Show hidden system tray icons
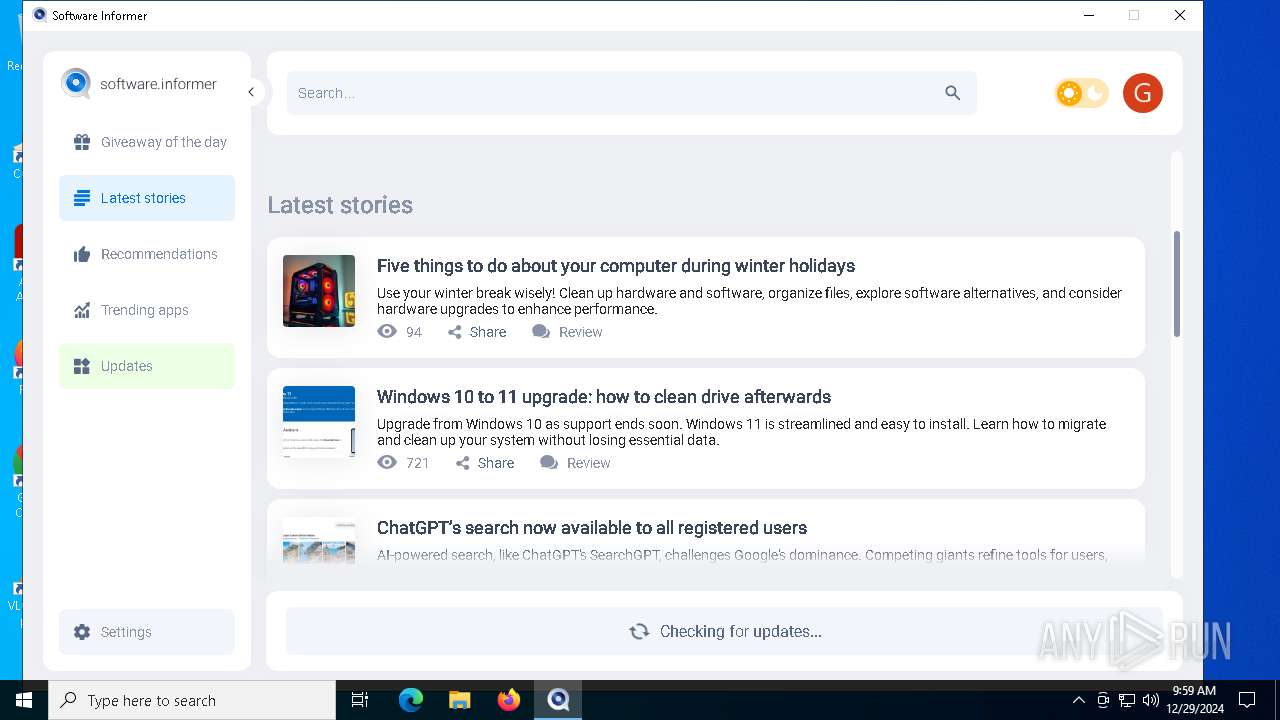 pyautogui.click(x=1078, y=700)
